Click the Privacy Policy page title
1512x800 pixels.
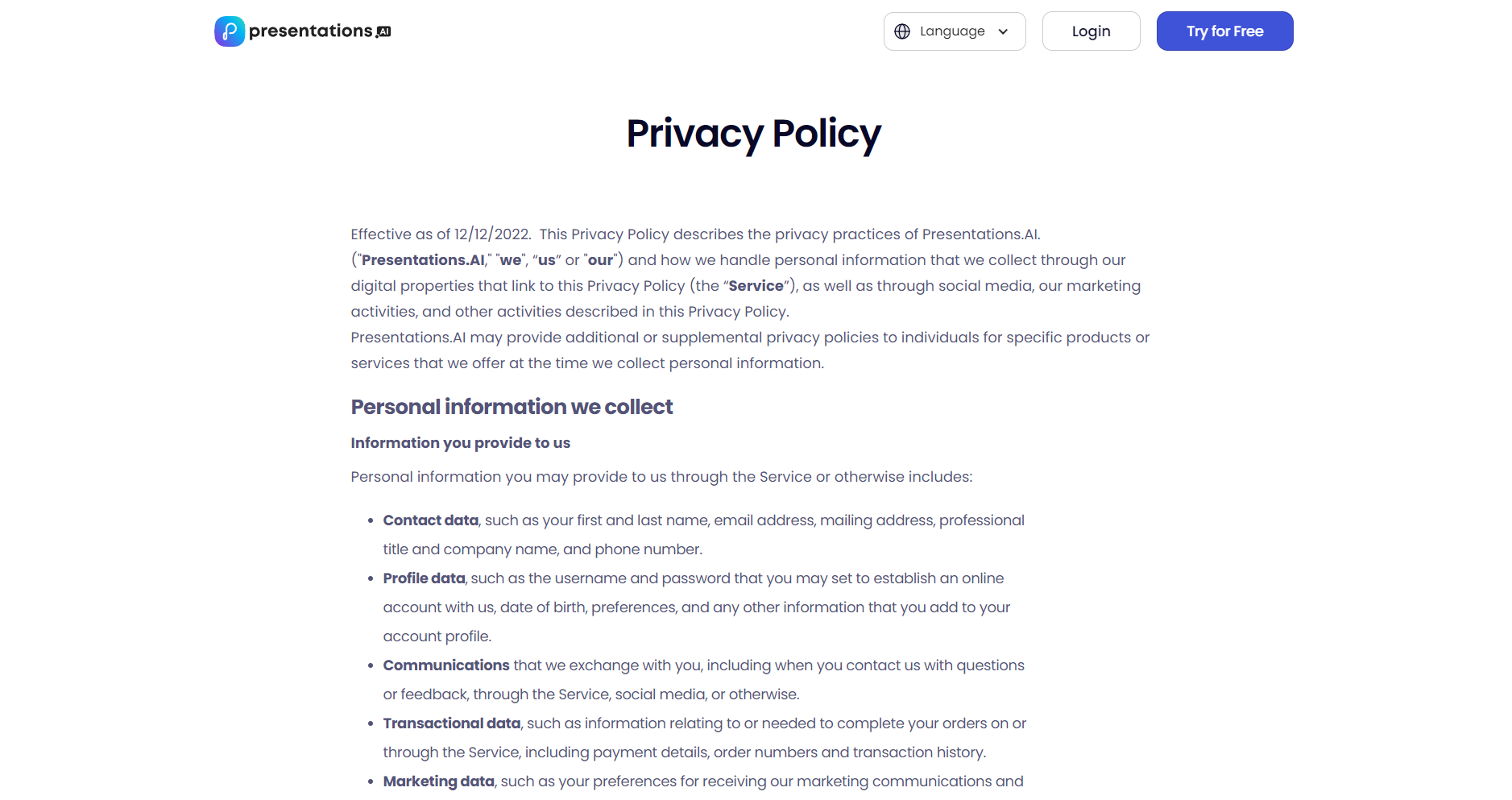click(x=754, y=134)
